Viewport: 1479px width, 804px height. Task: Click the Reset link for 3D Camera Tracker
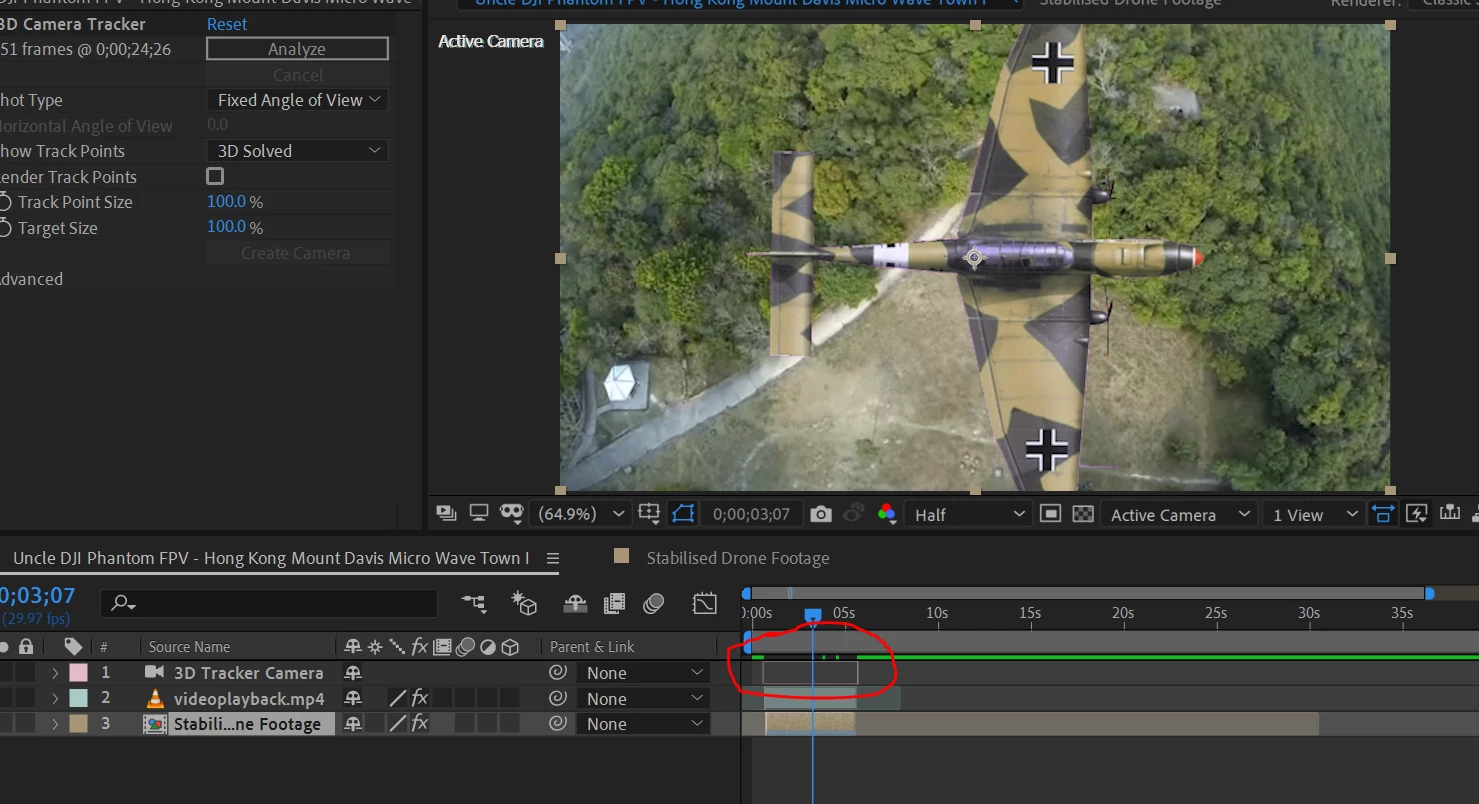pyautogui.click(x=227, y=24)
